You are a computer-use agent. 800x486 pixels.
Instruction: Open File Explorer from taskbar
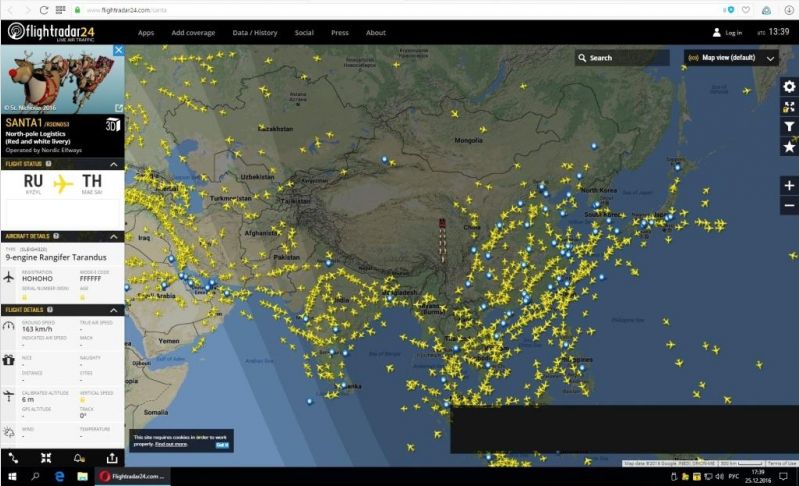click(82, 476)
